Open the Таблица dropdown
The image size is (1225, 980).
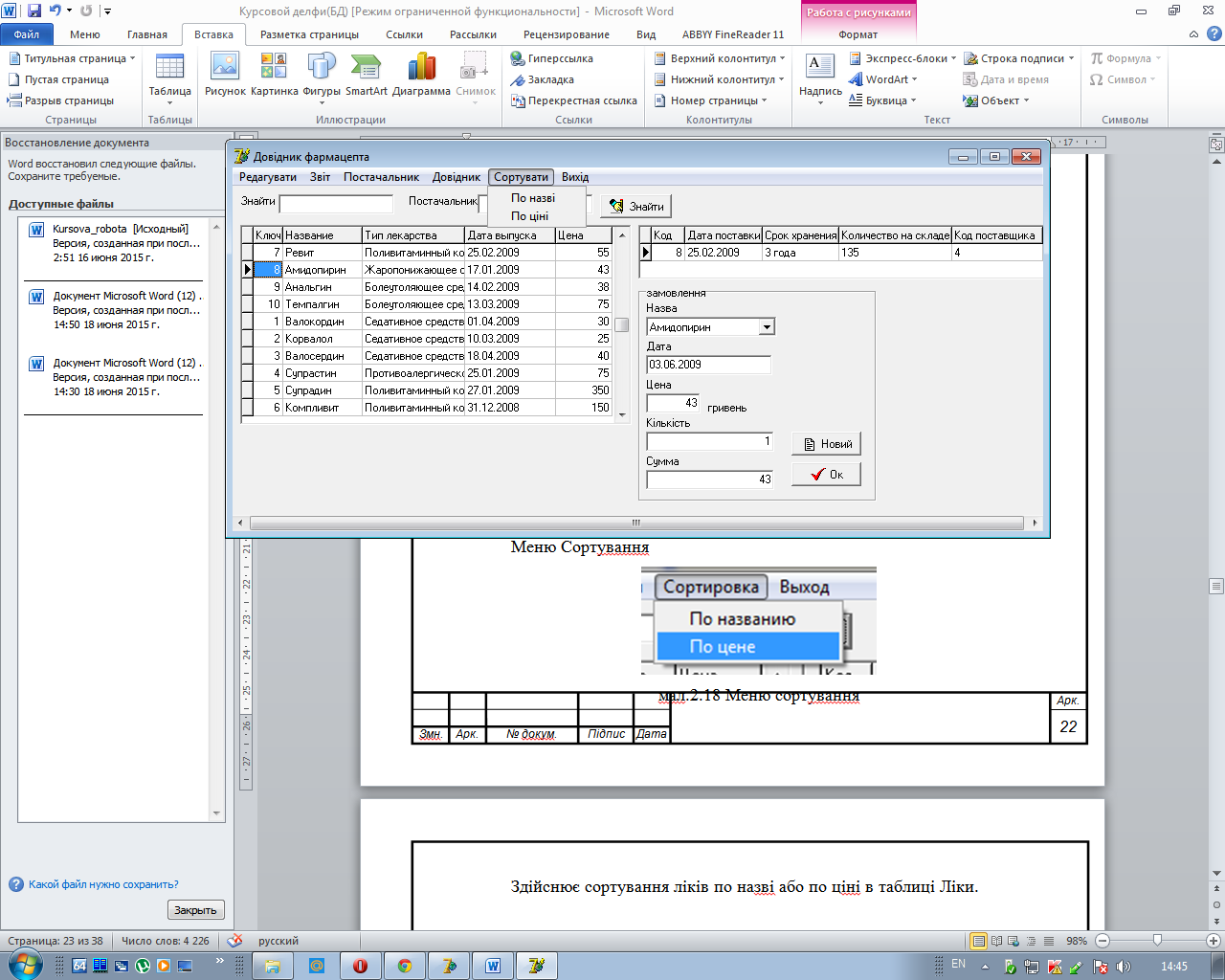click(x=169, y=77)
